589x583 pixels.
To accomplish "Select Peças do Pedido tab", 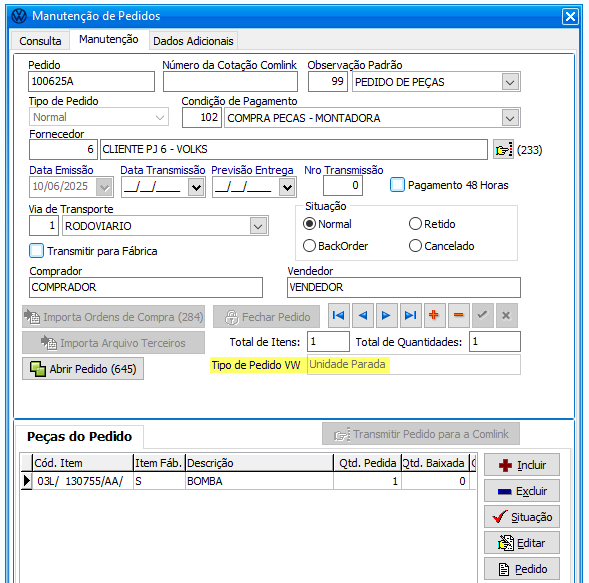I will point(80,436).
